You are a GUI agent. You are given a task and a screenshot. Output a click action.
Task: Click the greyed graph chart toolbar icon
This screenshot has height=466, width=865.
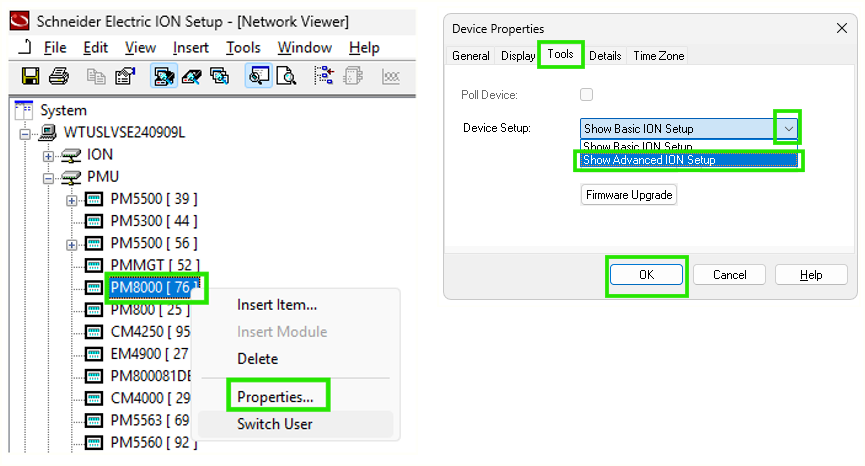pos(391,77)
